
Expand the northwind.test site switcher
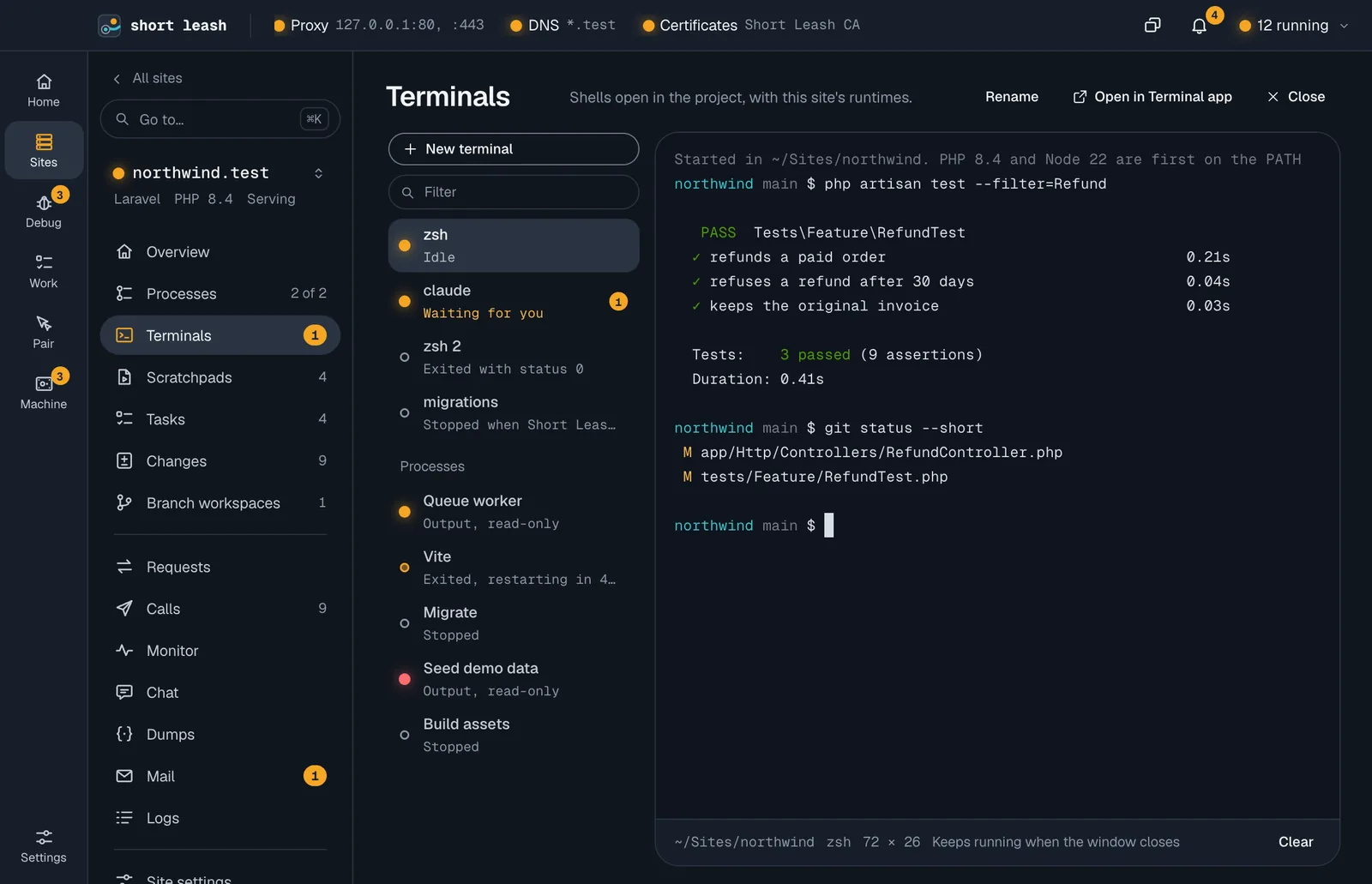point(318,173)
